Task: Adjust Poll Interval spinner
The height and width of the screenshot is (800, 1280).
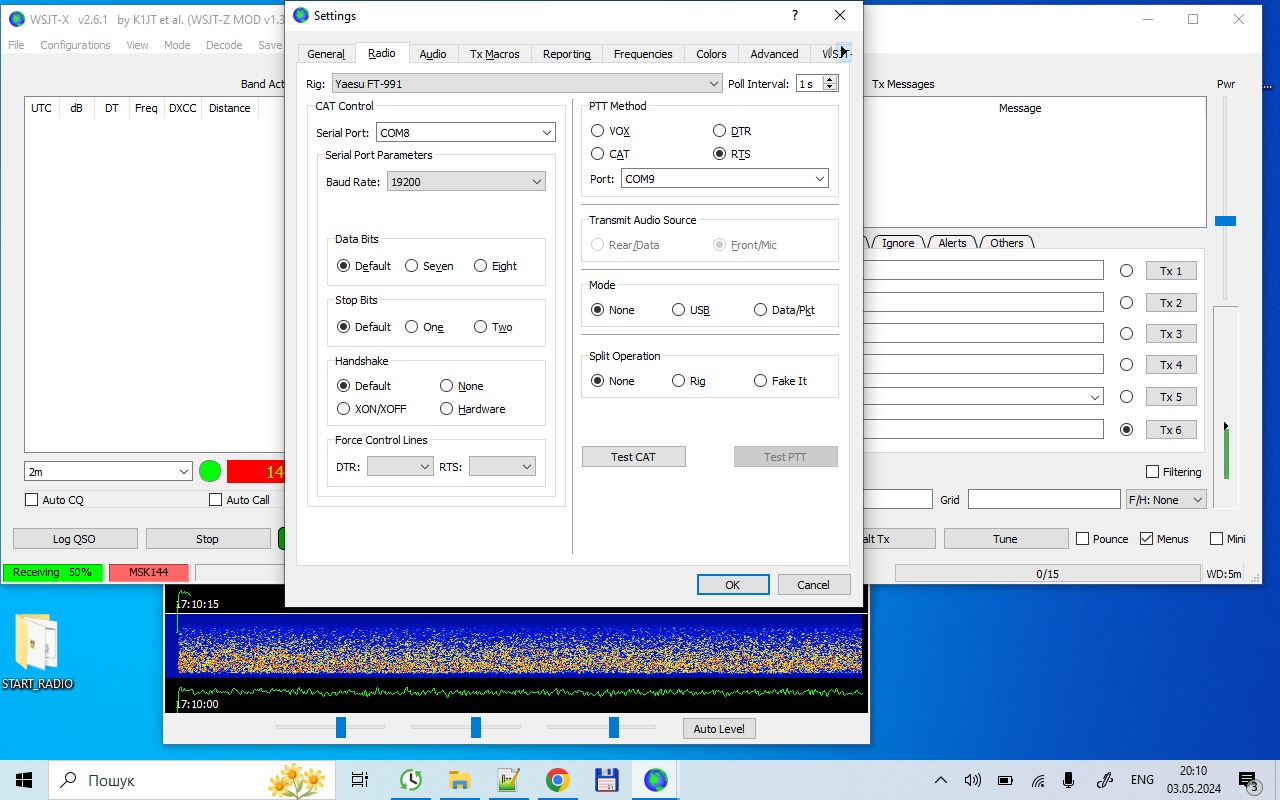Action: (817, 84)
